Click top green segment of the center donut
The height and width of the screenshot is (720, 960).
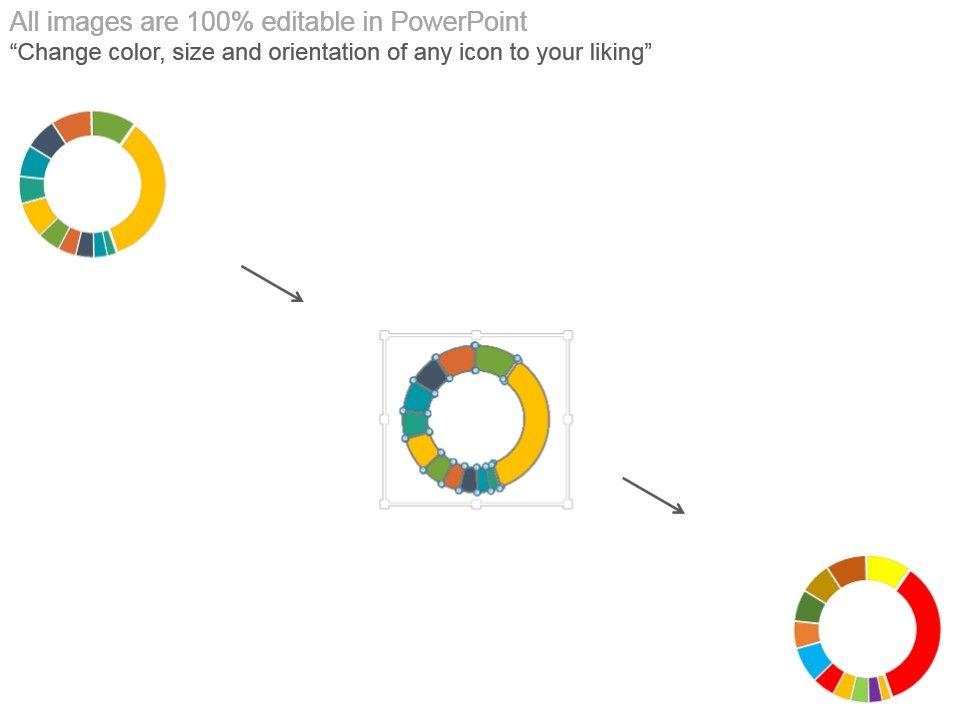click(x=494, y=360)
